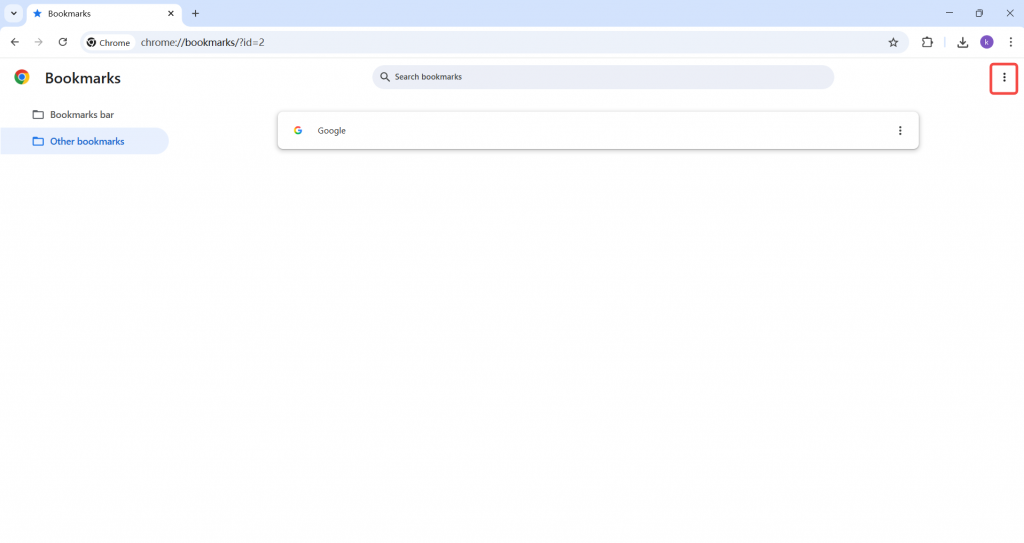Bookmark this tab with star icon
Viewport: 1024px width, 543px height.
(893, 42)
